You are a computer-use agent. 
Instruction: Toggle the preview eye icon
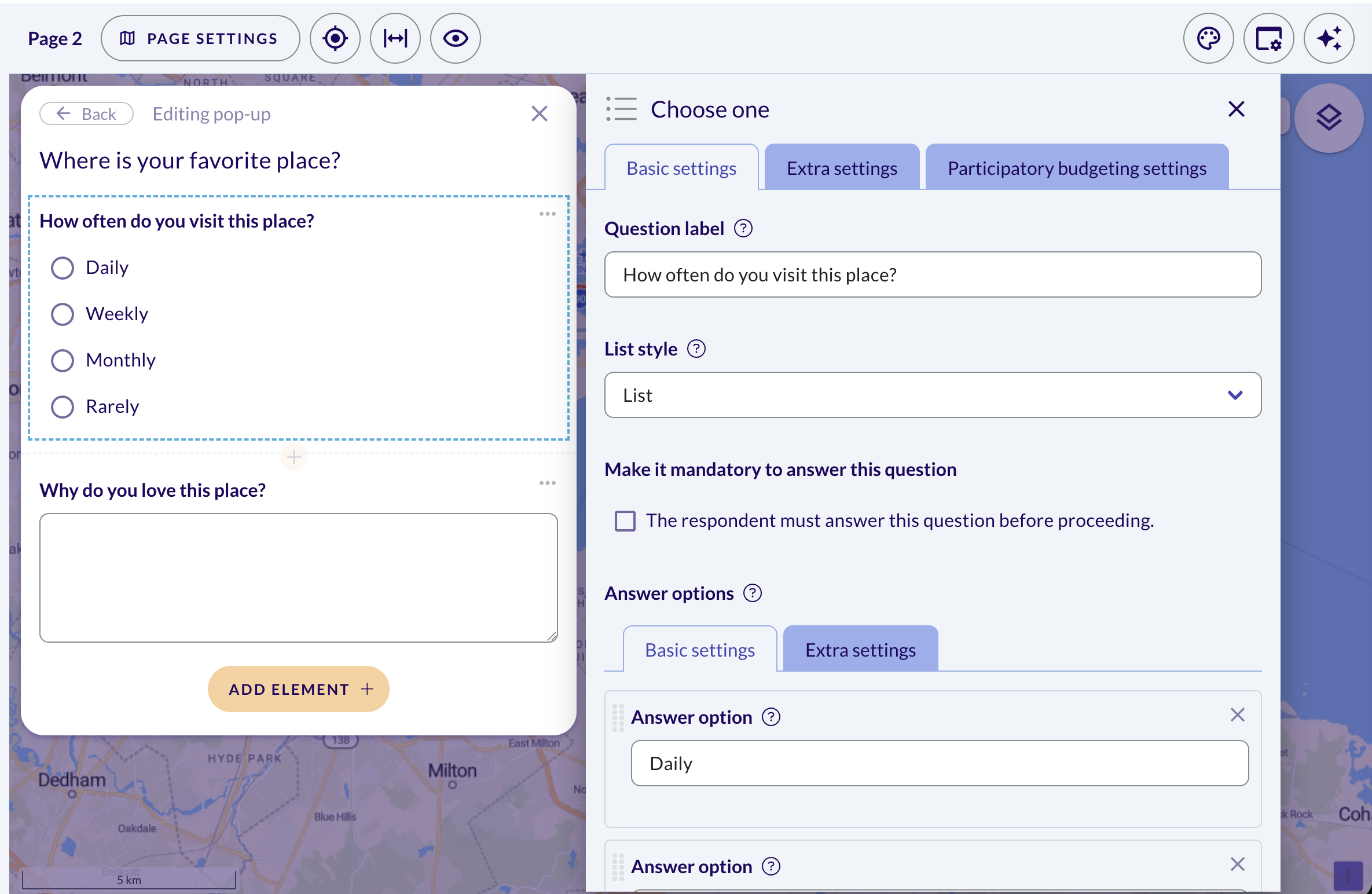pyautogui.click(x=456, y=38)
